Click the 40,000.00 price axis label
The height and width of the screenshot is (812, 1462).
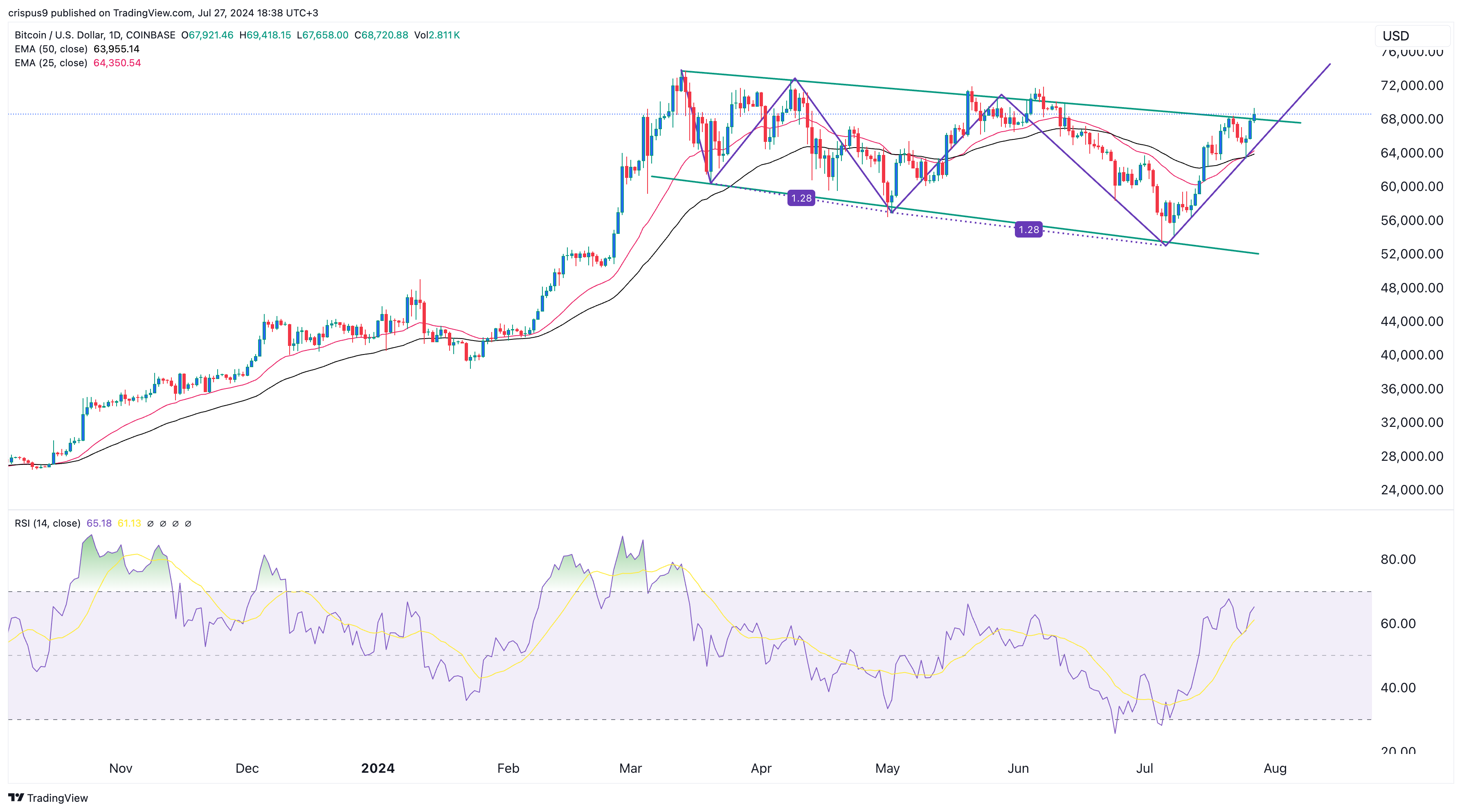coord(1412,354)
